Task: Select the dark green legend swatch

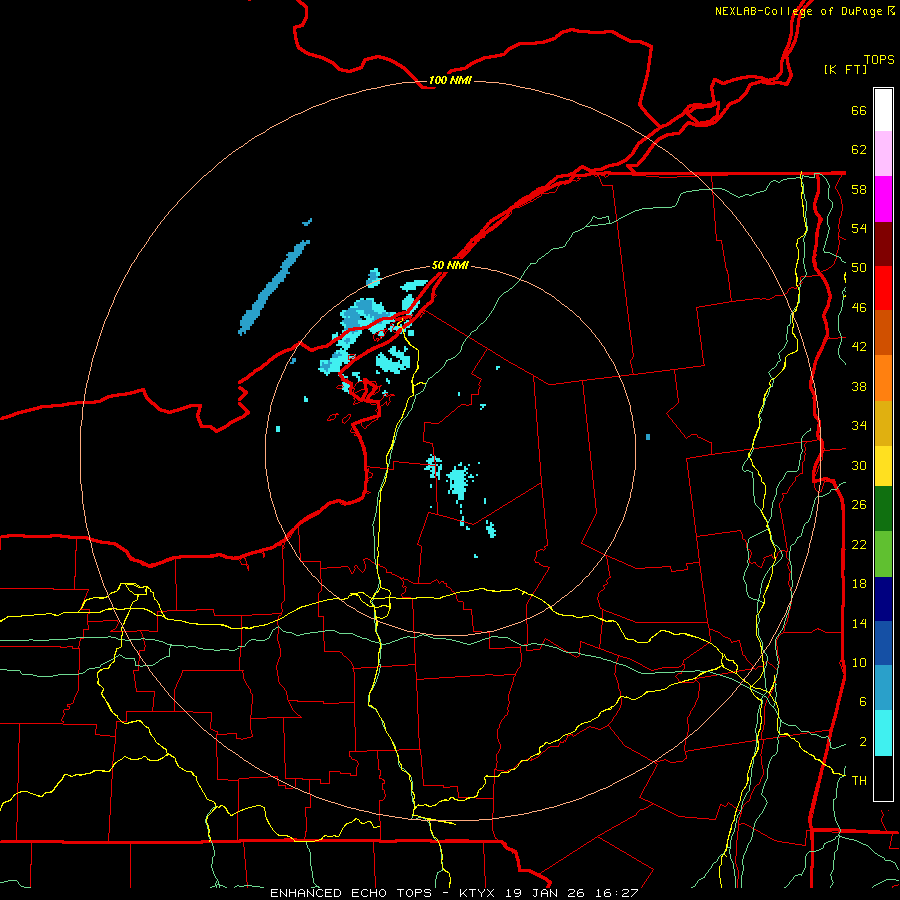Action: (883, 509)
